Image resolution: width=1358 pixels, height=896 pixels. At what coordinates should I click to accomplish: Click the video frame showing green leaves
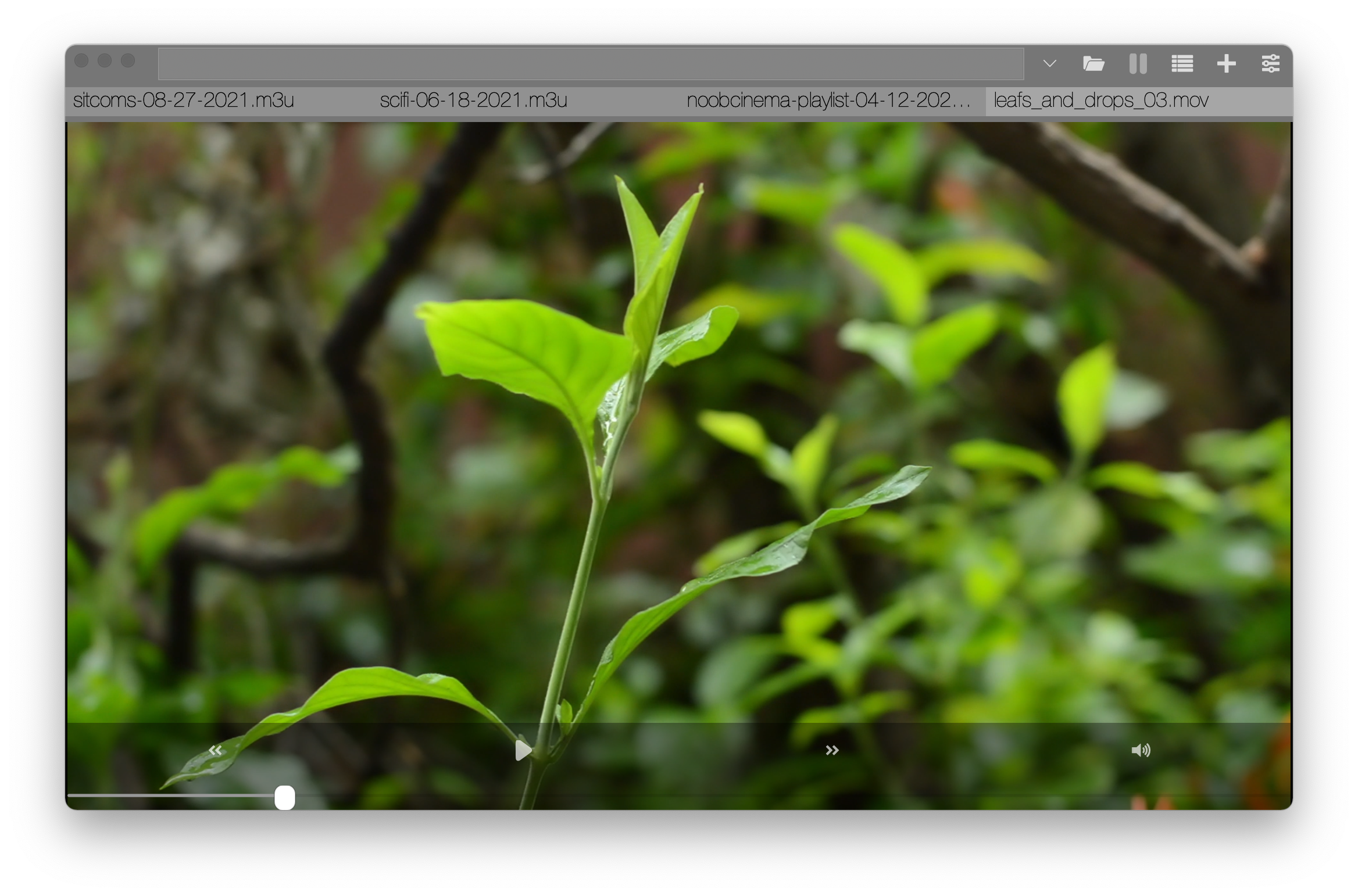click(678, 418)
